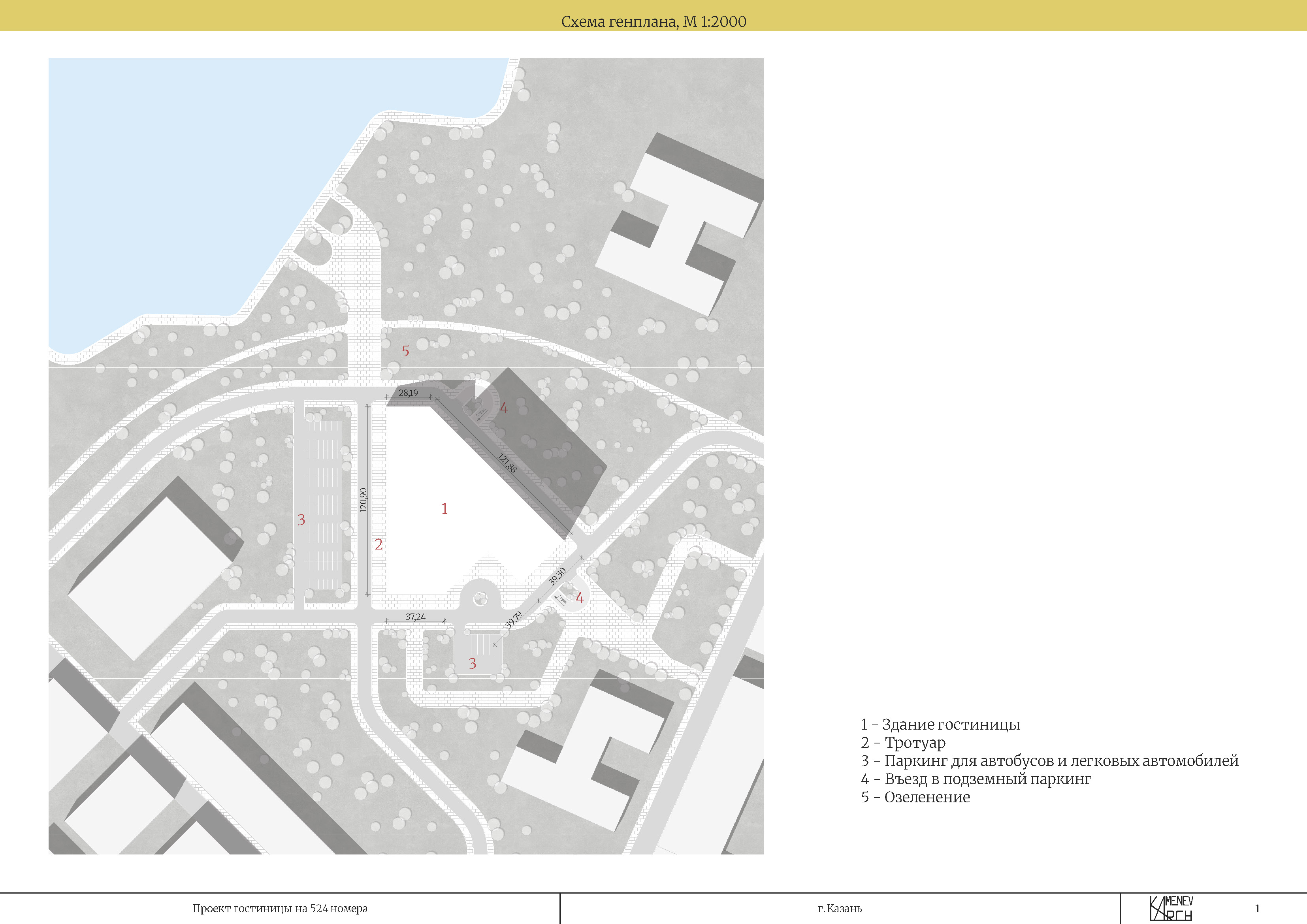Select legend line '2 – Тротуар'

(903, 742)
